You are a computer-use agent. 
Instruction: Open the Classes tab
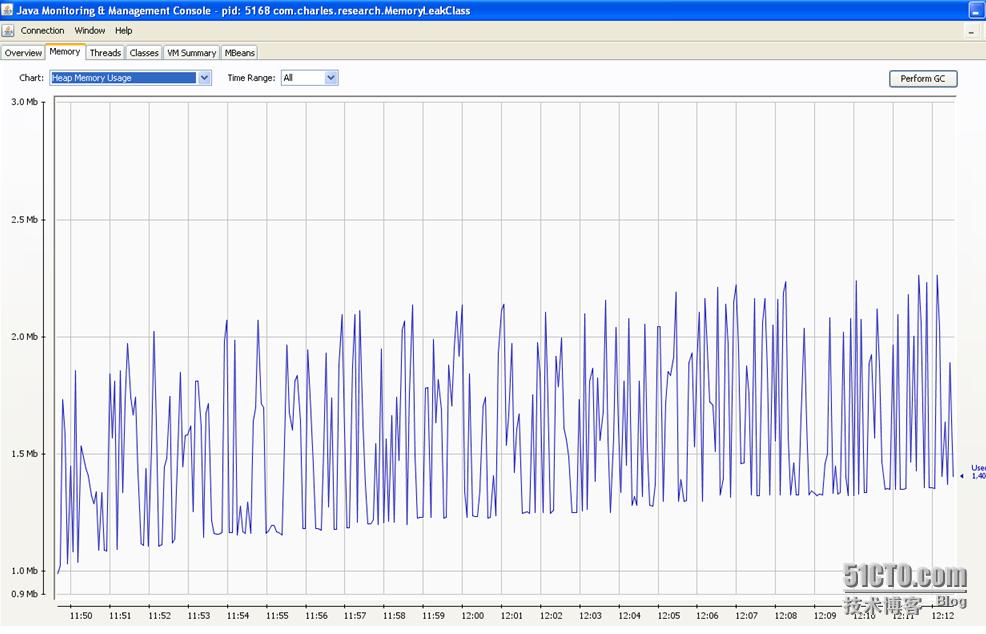[144, 53]
